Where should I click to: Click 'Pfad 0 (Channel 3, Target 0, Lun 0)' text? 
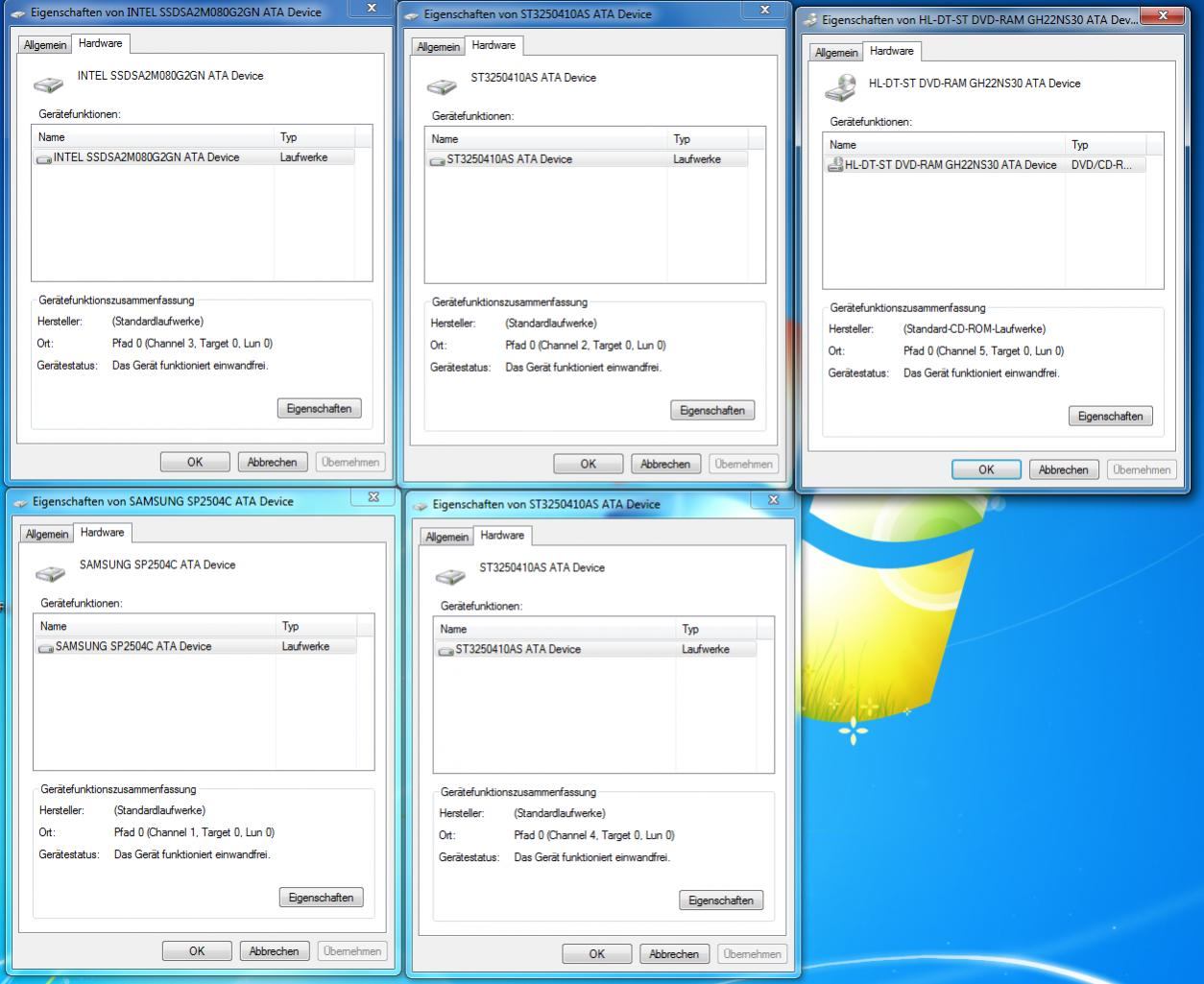click(192, 344)
